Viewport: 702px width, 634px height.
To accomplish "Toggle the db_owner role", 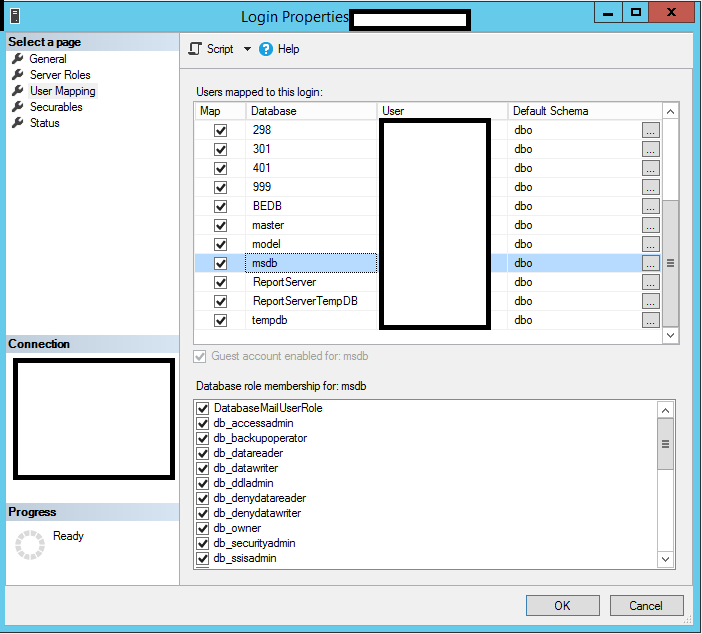I will pos(203,528).
